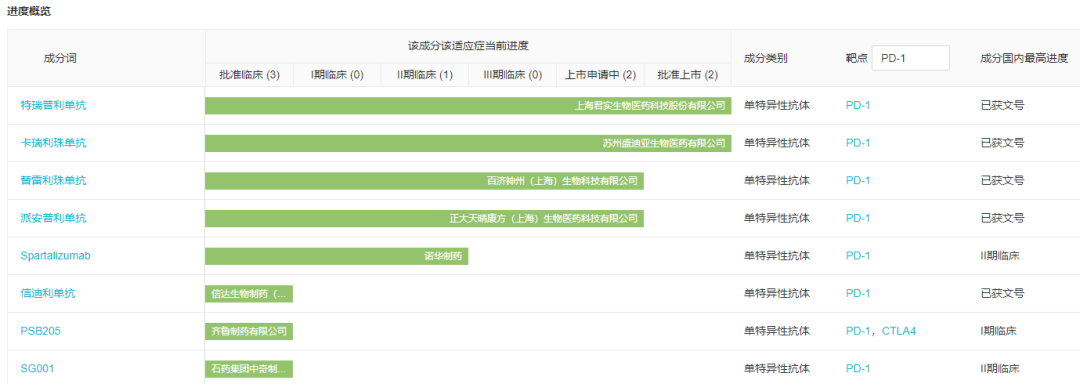Image resolution: width=1080 pixels, height=384 pixels.
Task: Click the 苏州盛迪亚生物医药 progress bar
Action: click(468, 143)
